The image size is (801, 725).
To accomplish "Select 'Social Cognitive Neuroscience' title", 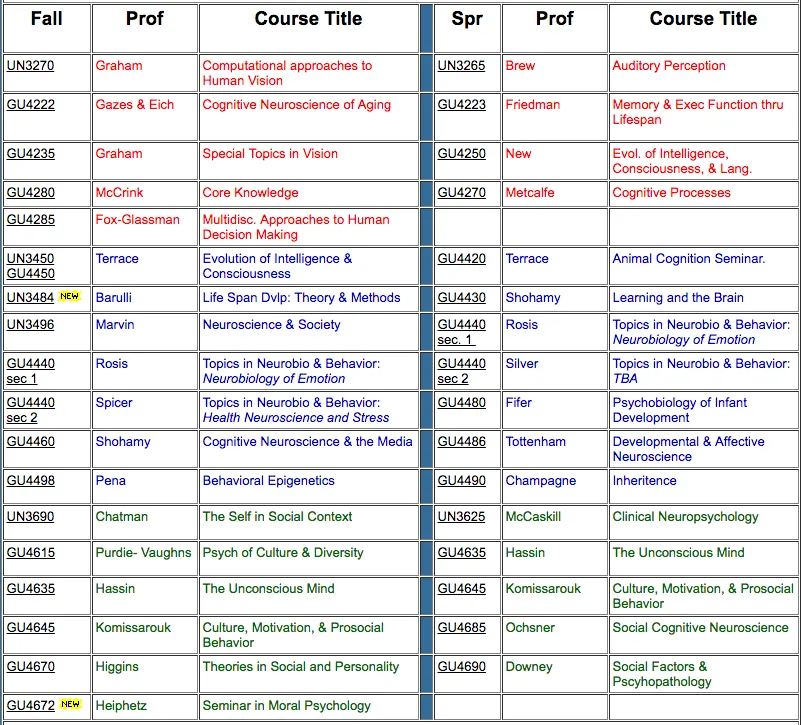I will point(700,628).
